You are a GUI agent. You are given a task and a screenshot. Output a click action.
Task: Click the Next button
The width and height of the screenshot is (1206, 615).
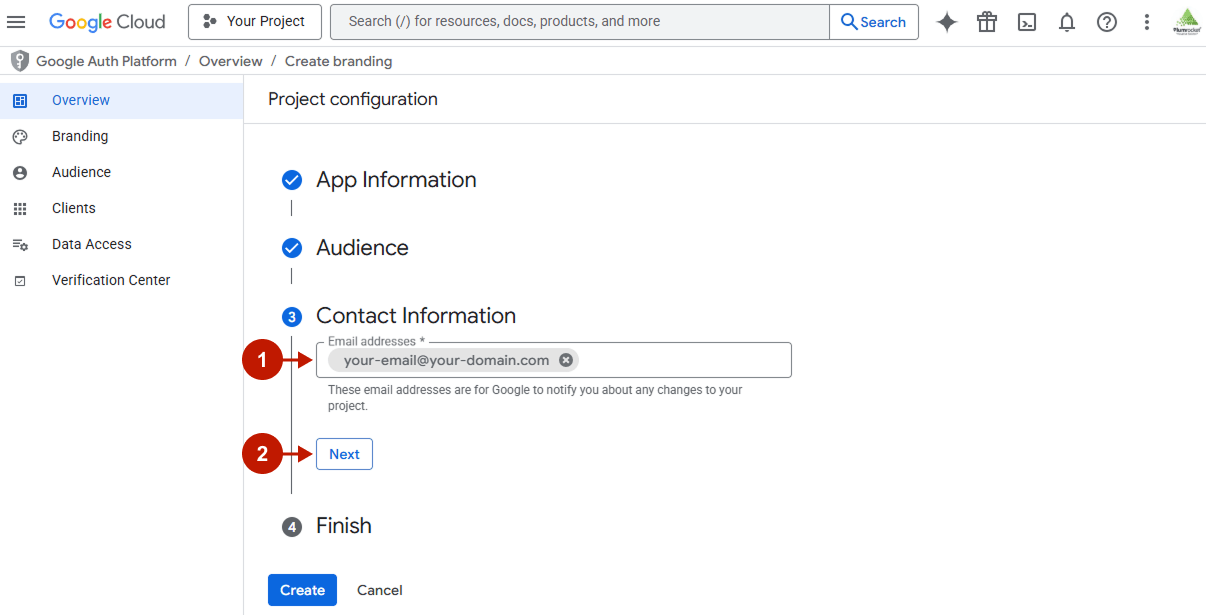(x=344, y=453)
